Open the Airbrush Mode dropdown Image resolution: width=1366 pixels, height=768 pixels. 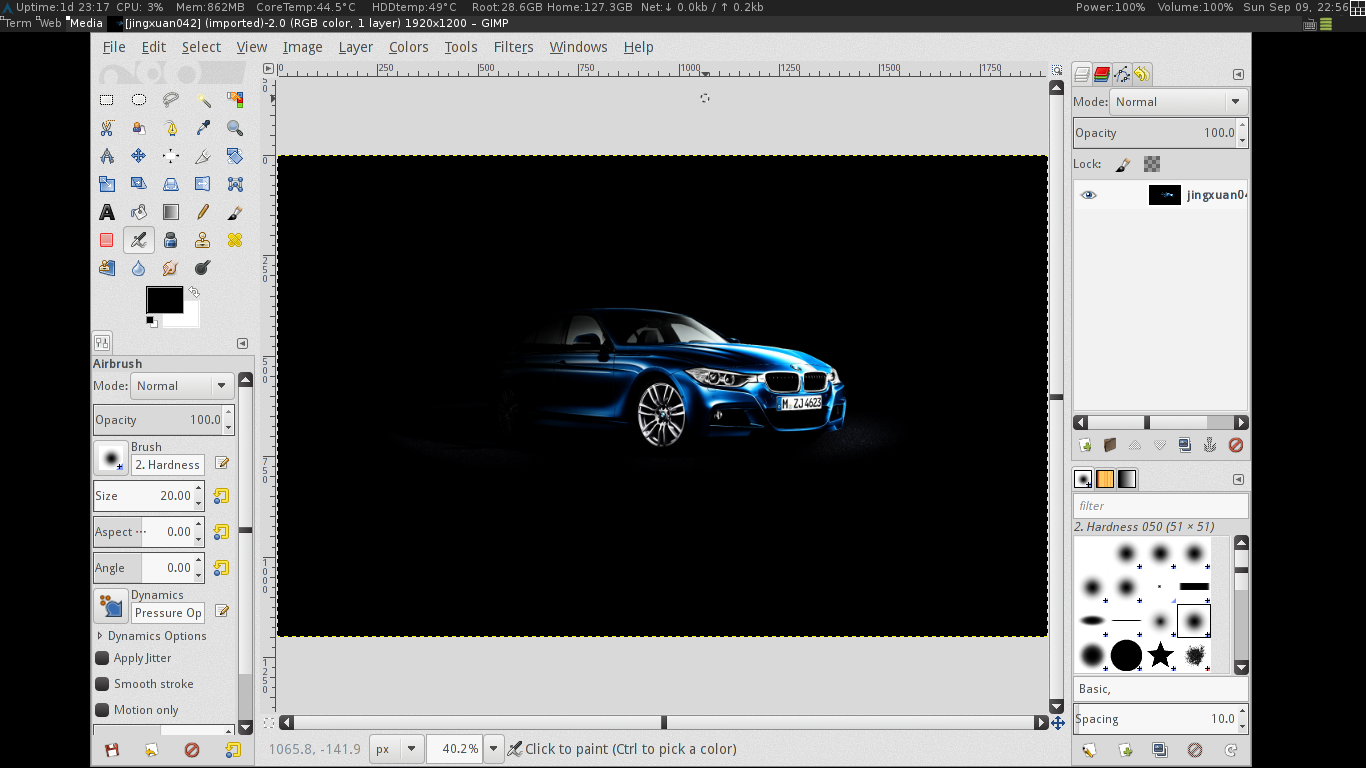pyautogui.click(x=182, y=386)
